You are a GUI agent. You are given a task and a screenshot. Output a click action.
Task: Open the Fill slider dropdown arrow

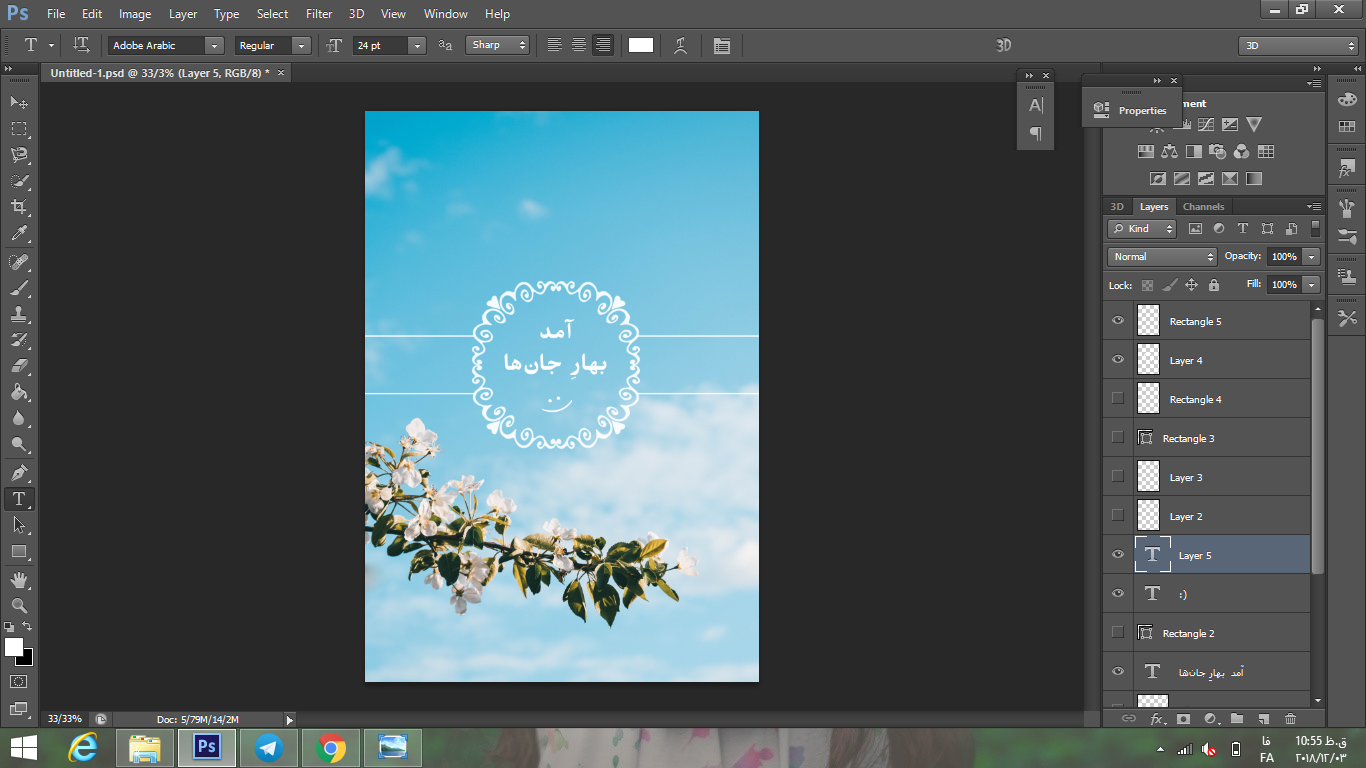[1311, 285]
